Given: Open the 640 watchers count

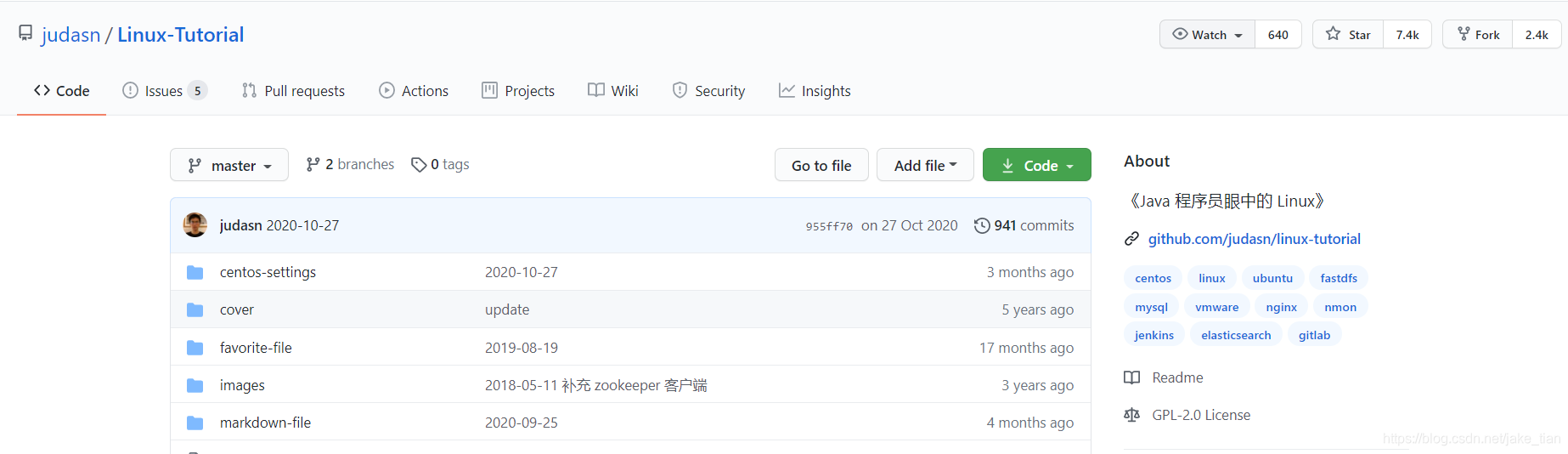Looking at the screenshot, I should click(x=1278, y=34).
